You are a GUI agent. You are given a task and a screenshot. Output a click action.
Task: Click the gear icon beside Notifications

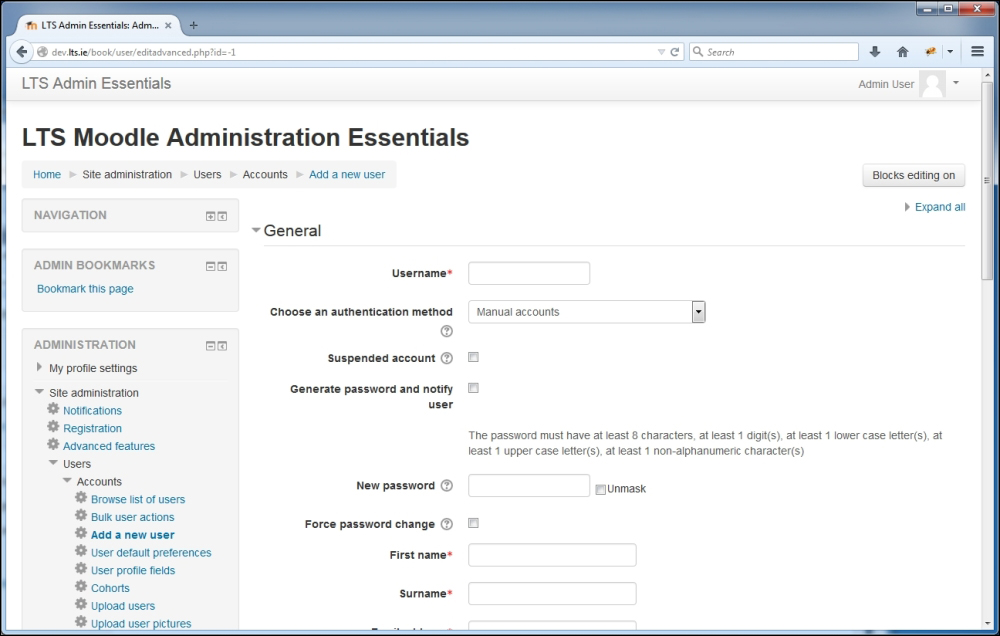52,410
